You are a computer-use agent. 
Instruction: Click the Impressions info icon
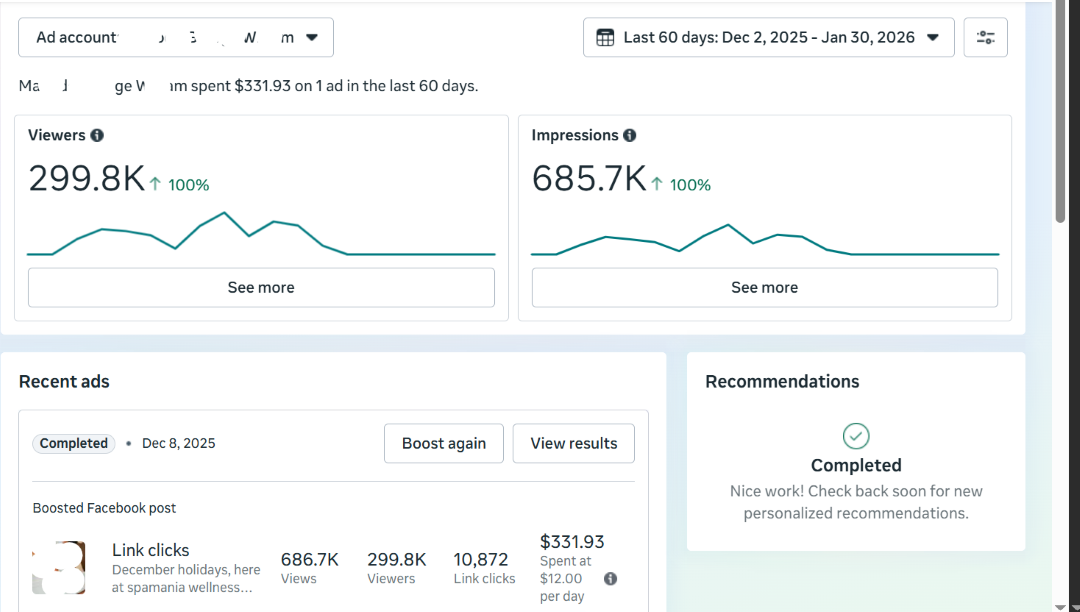coord(628,135)
